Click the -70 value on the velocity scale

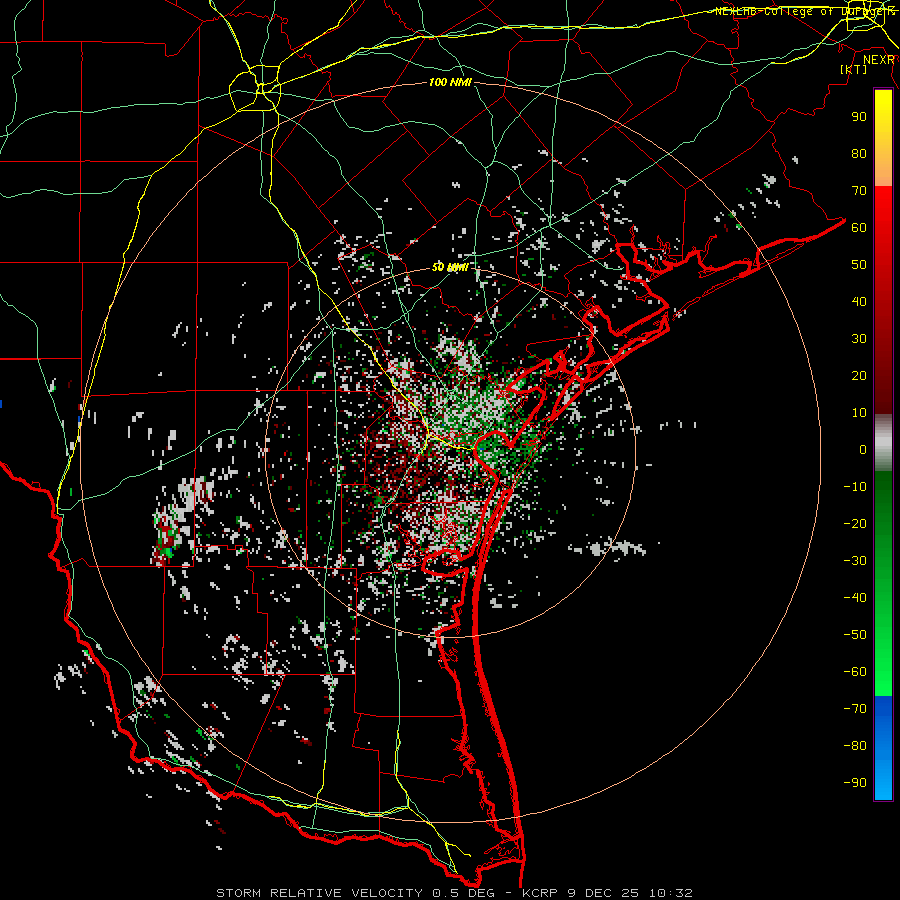[x=855, y=709]
